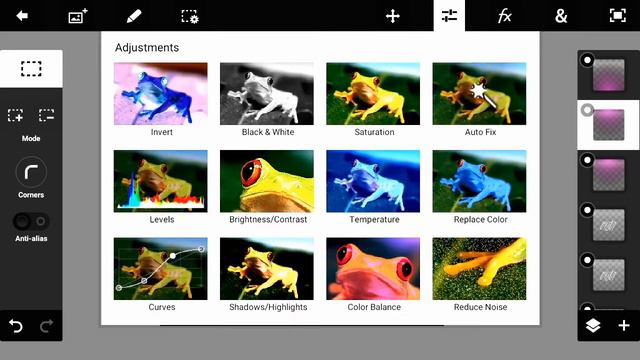Redo the last action
Viewport: 640px width, 360px height.
pos(47,326)
